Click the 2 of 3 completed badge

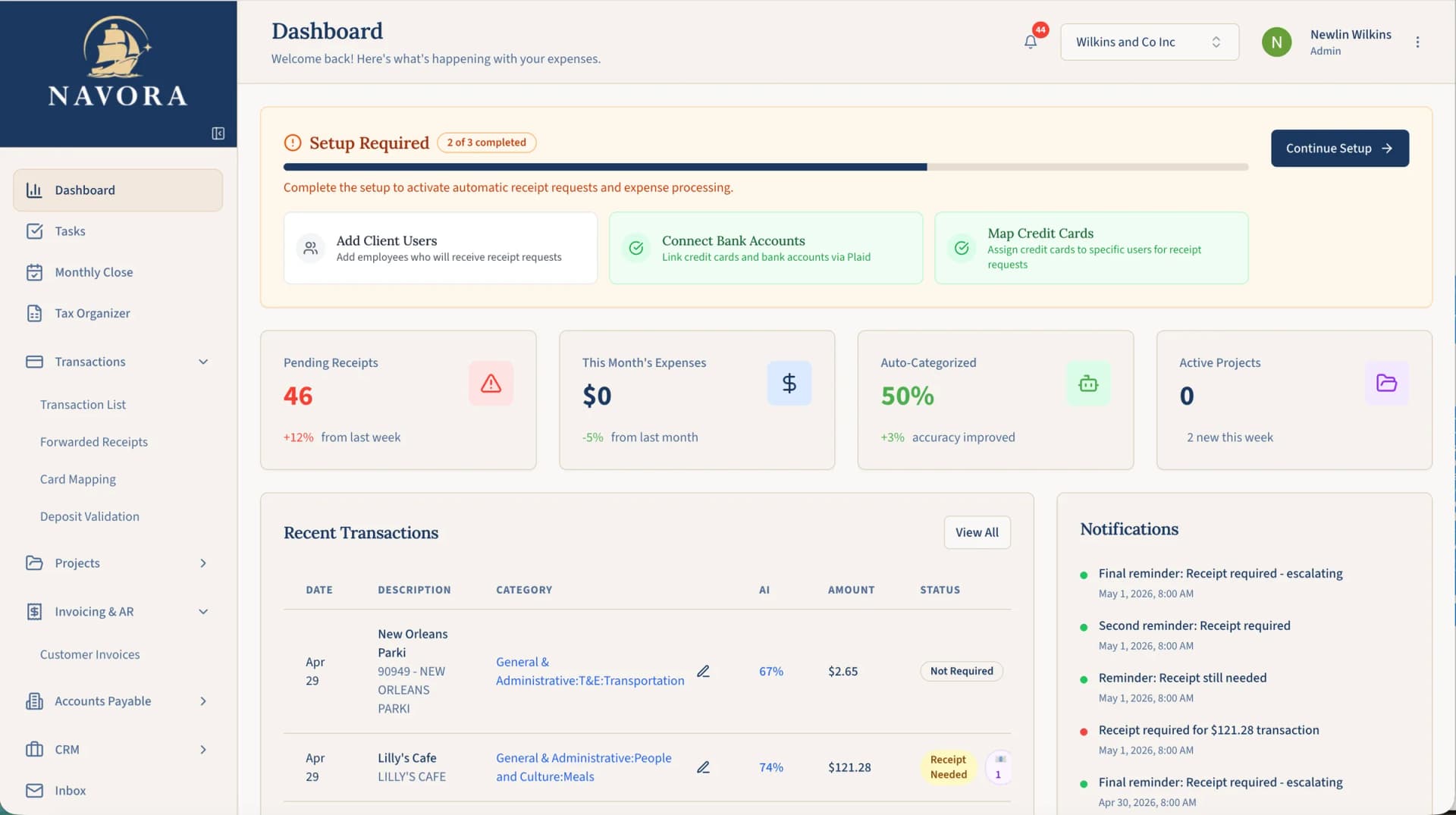(x=486, y=143)
